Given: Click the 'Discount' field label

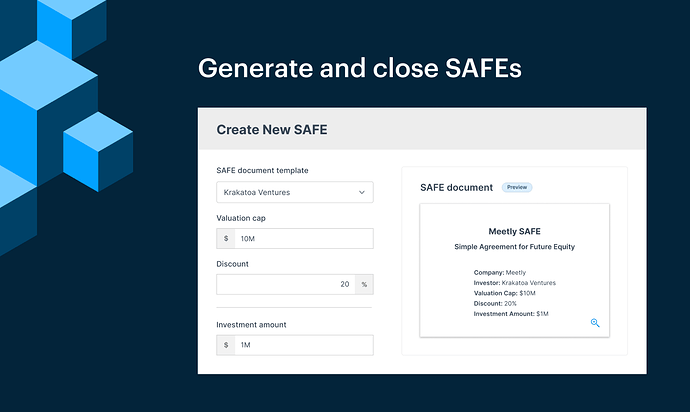Looking at the screenshot, I should point(232,264).
